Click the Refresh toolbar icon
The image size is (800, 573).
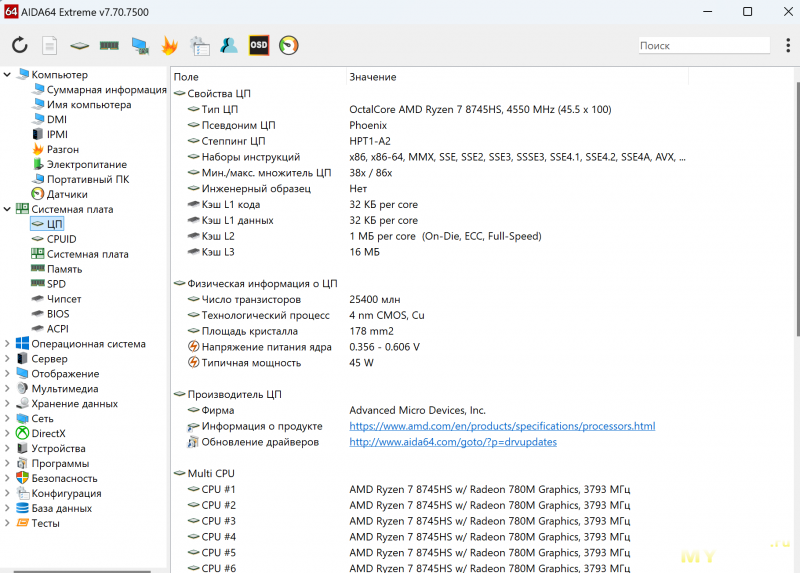tap(19, 45)
